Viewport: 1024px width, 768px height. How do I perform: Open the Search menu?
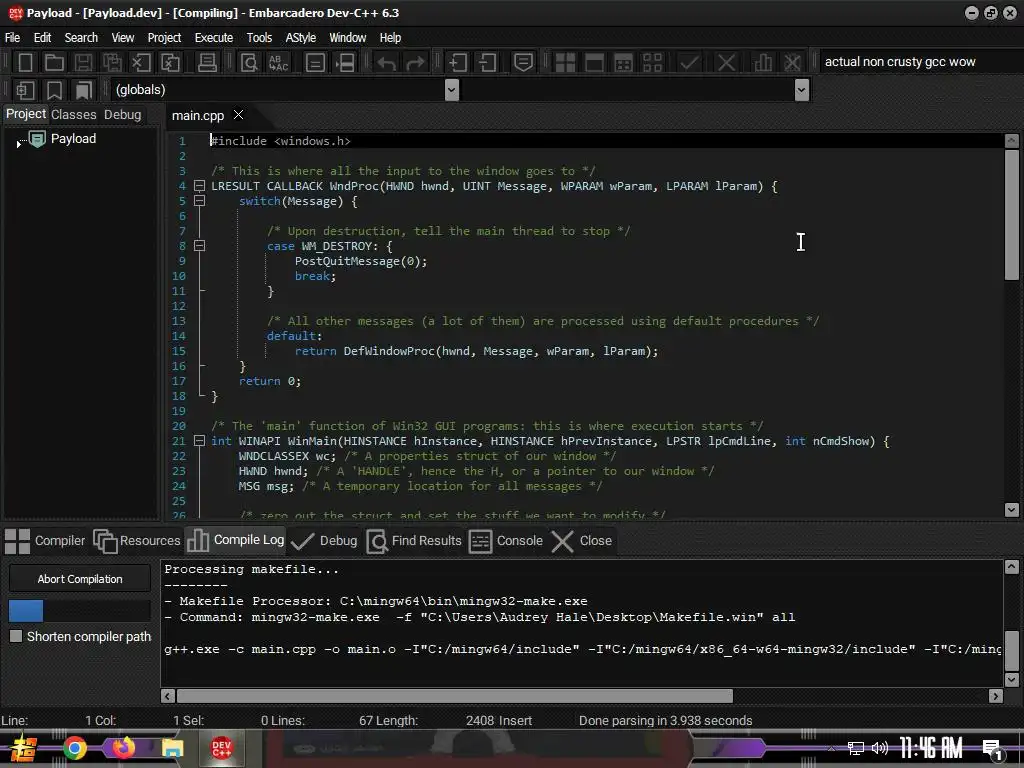81,38
